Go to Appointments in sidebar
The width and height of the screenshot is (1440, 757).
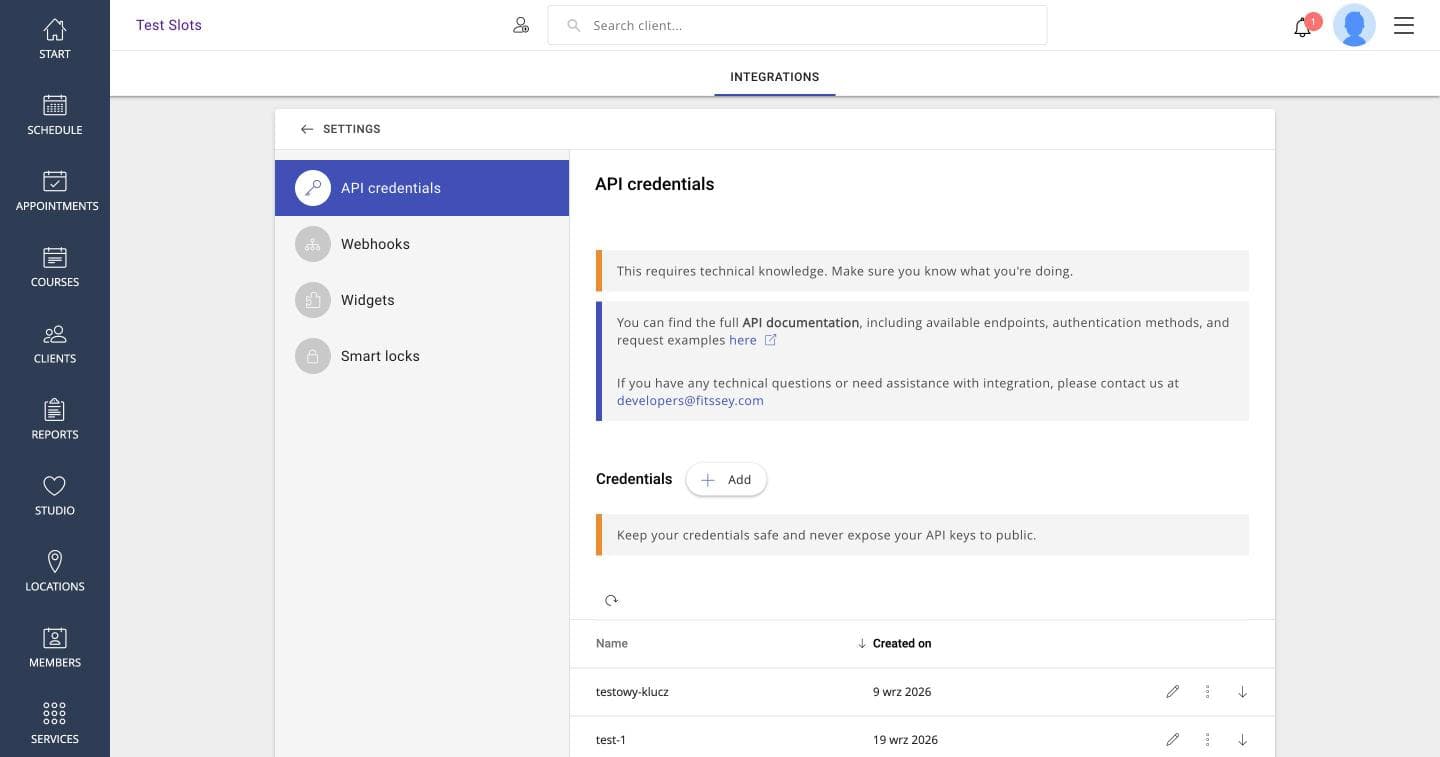(x=55, y=191)
